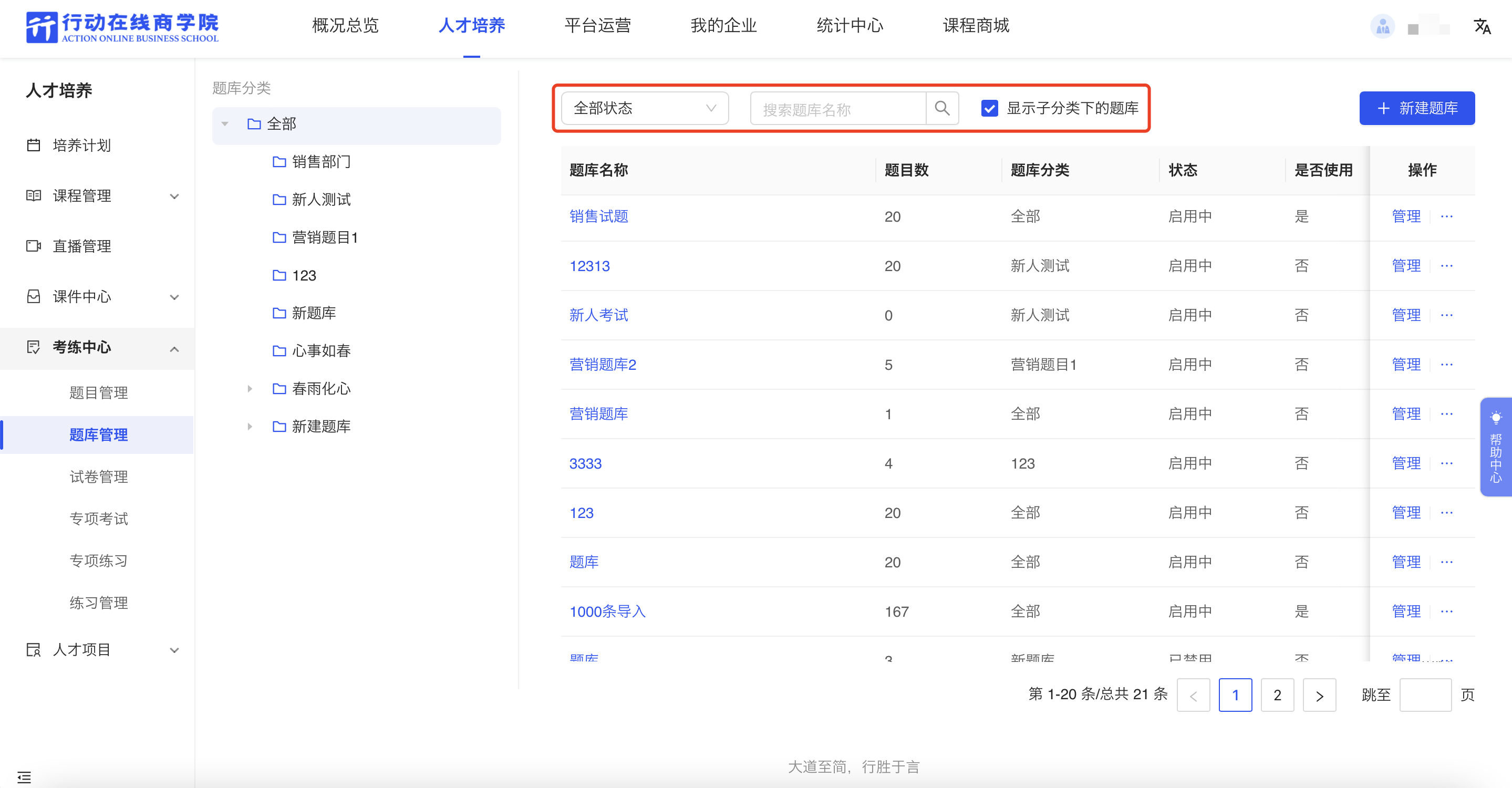Open 题目管理 in the sidebar

coord(99,392)
